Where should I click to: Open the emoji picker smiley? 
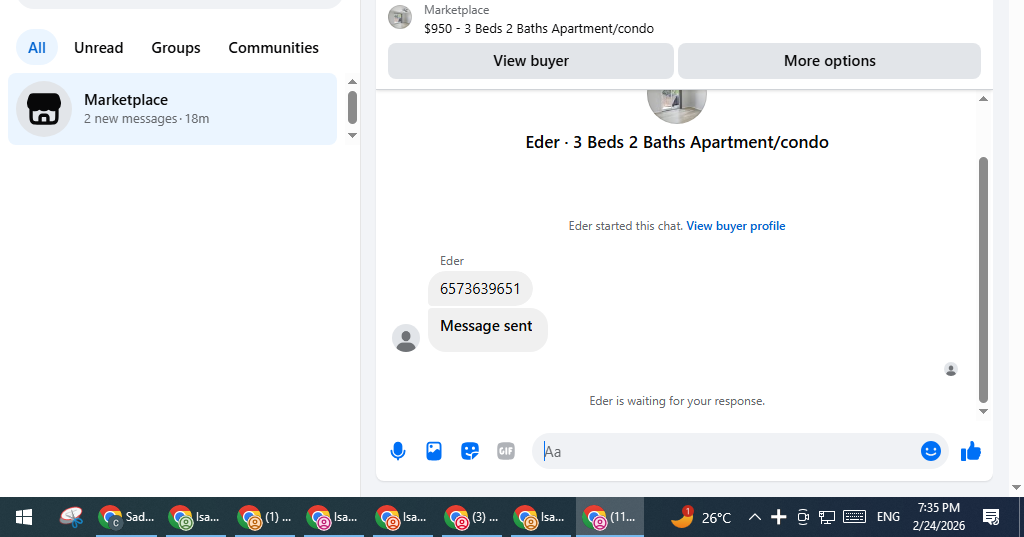point(931,451)
